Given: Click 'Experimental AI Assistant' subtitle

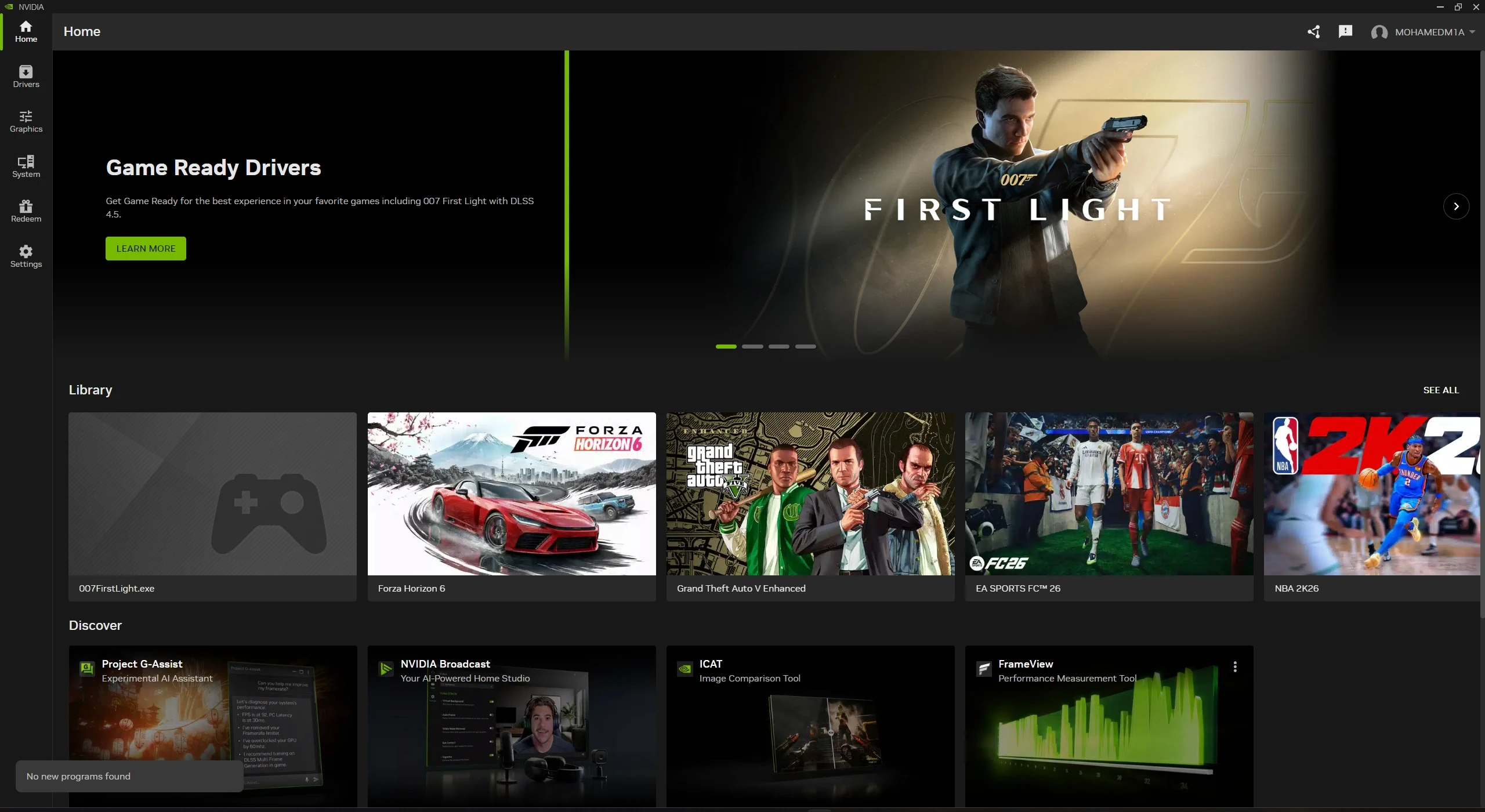Looking at the screenshot, I should pyautogui.click(x=157, y=678).
